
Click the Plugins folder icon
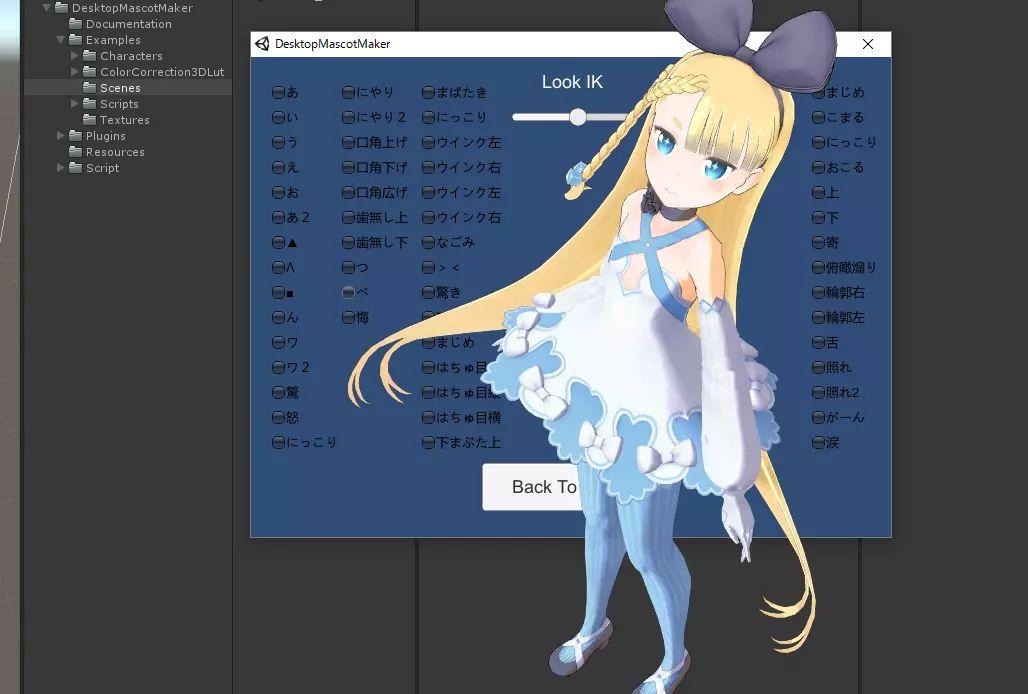(x=75, y=136)
